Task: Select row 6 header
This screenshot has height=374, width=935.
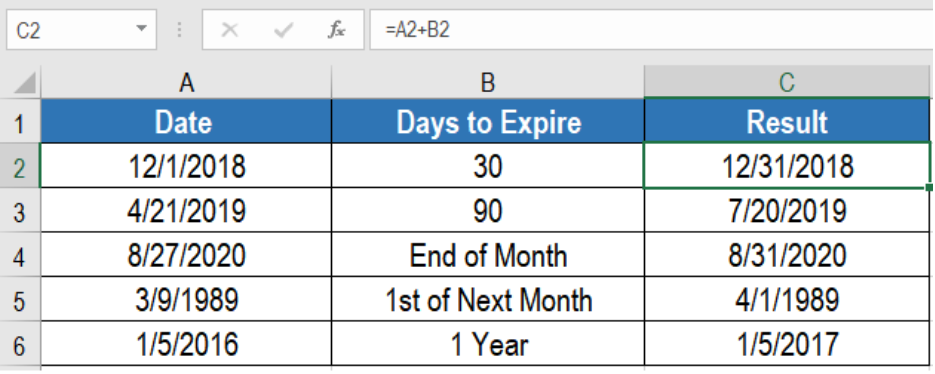Action: pos(20,345)
